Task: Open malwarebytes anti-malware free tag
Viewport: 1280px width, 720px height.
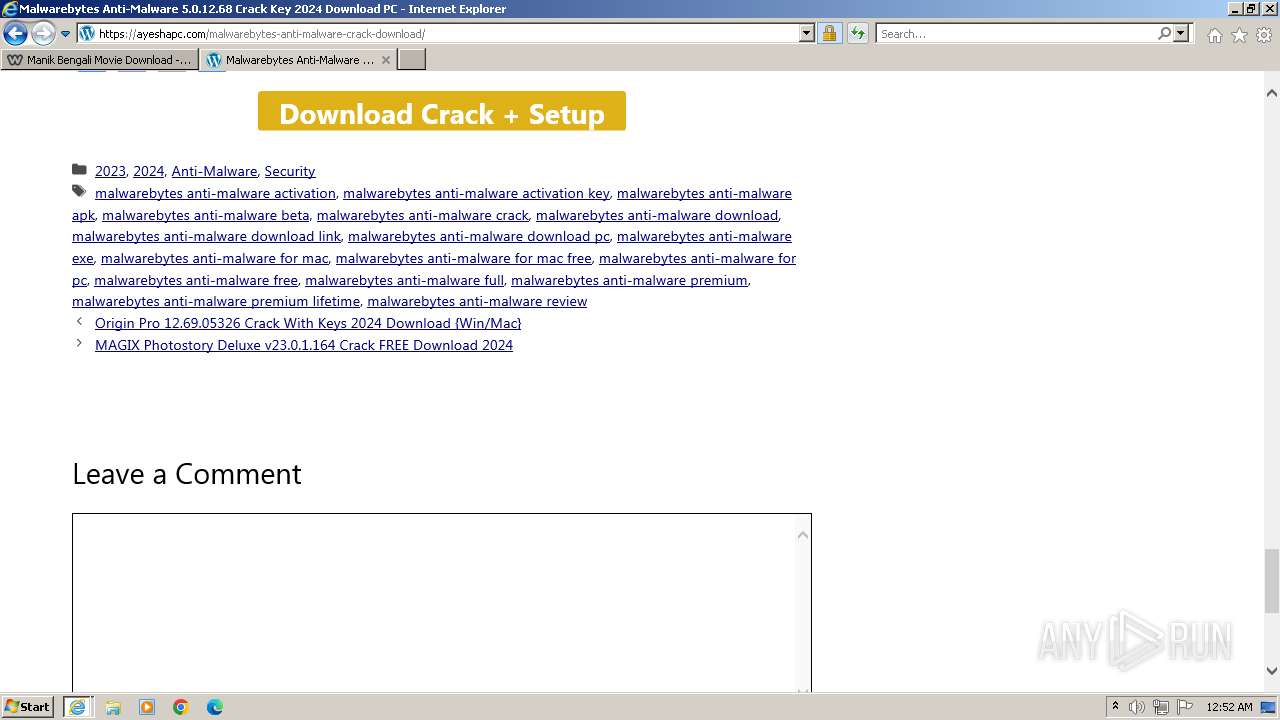Action: [196, 280]
